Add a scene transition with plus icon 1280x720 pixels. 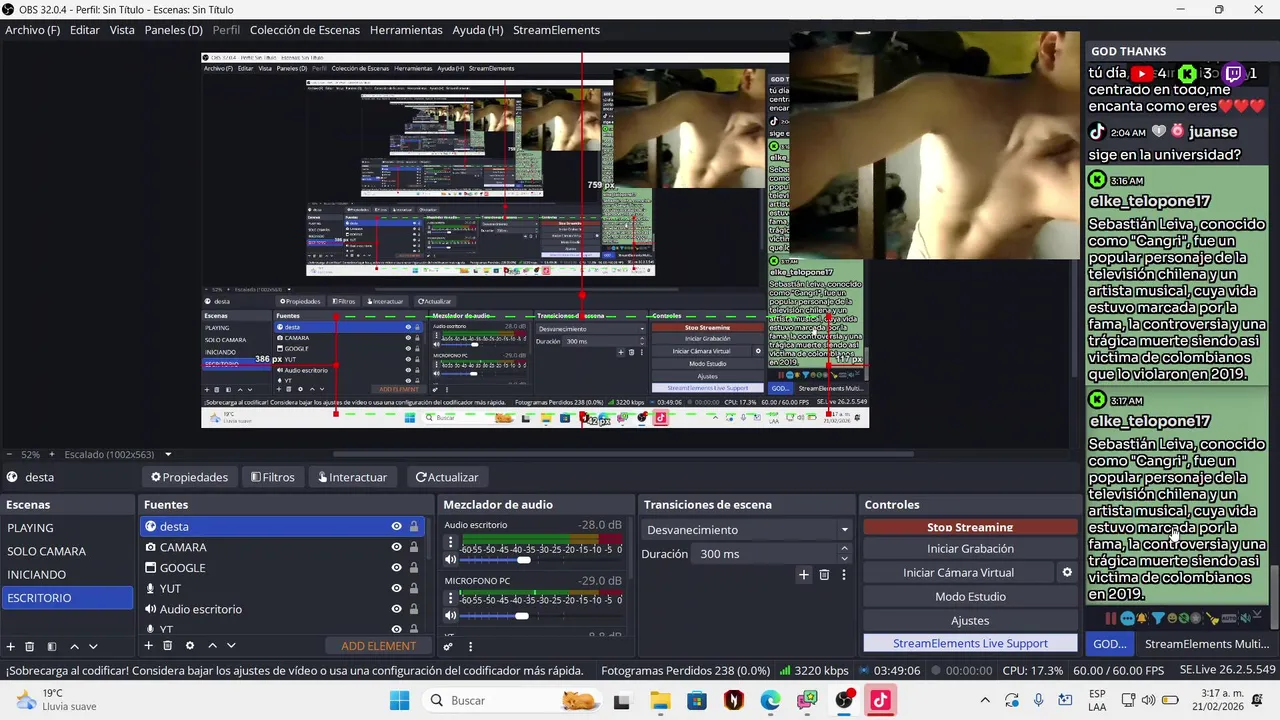(803, 574)
